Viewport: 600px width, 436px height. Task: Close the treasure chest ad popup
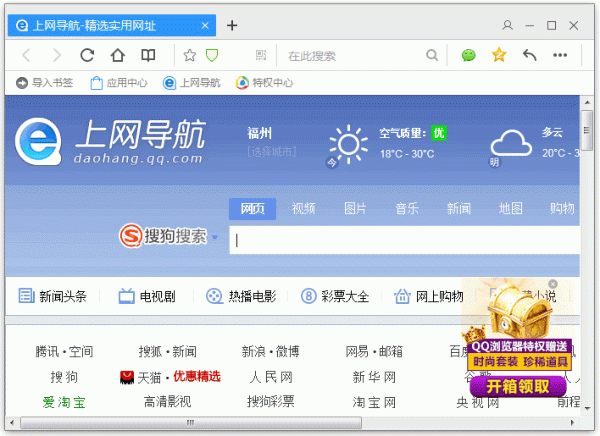[553, 284]
